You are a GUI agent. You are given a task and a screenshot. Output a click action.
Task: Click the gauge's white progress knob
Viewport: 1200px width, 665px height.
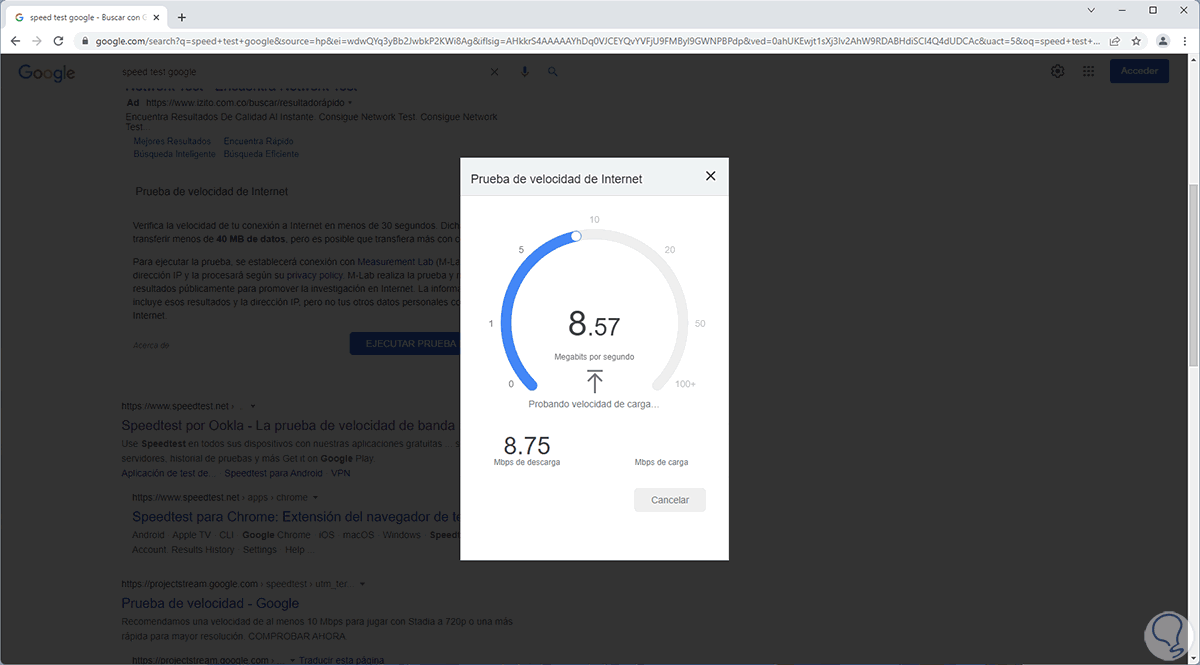click(576, 236)
